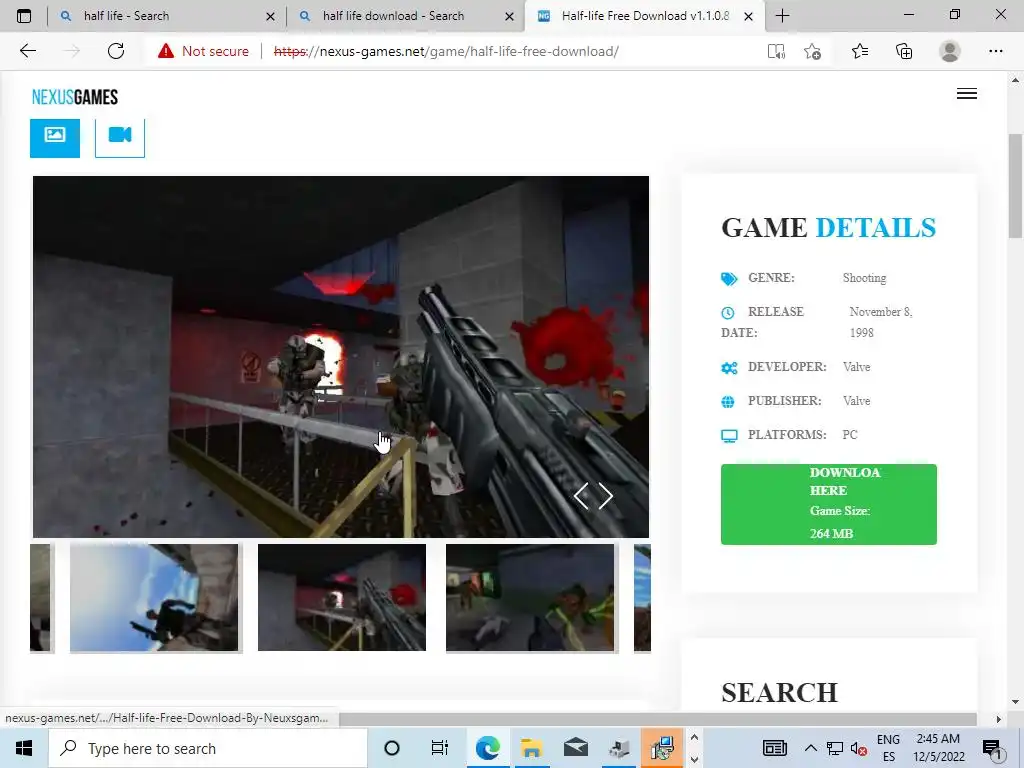Open the Windows Start menu
The width and height of the screenshot is (1024, 768).
coord(24,748)
